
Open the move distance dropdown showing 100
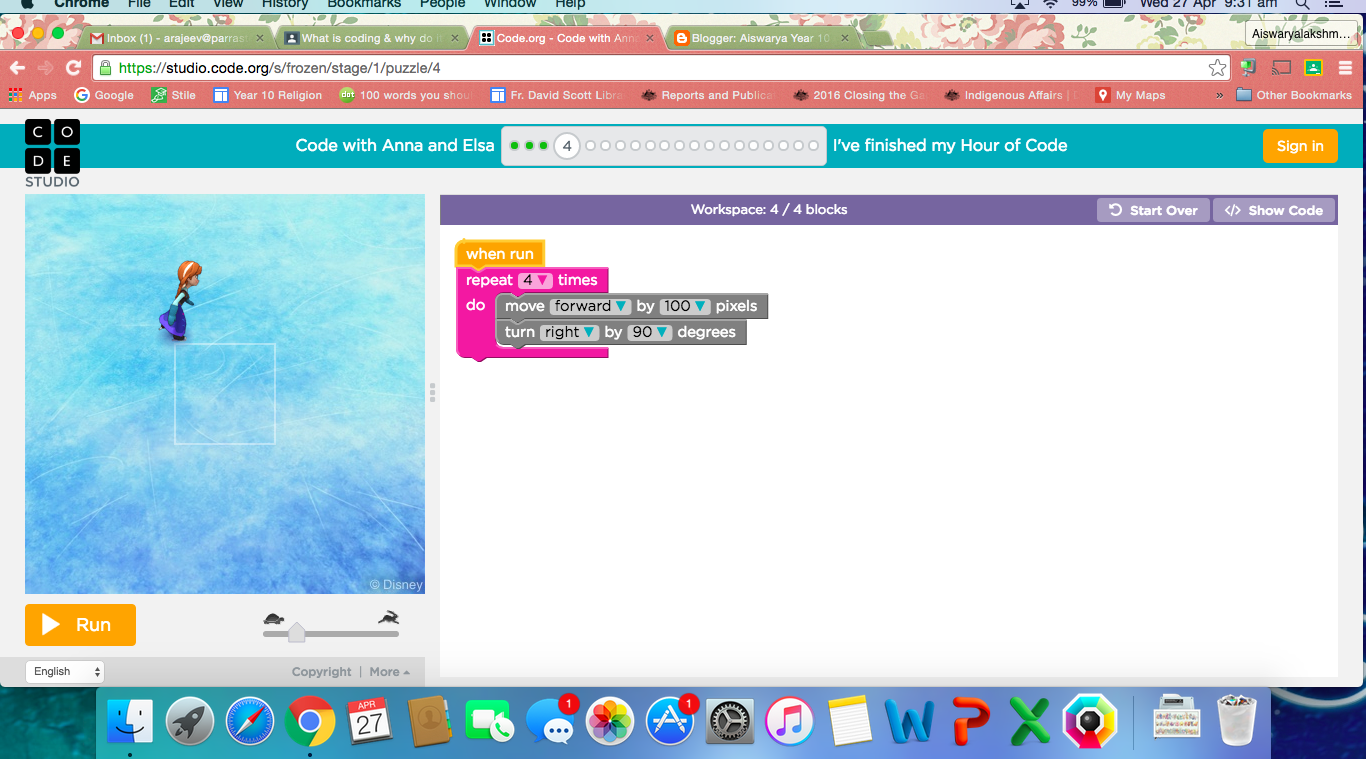click(x=684, y=306)
